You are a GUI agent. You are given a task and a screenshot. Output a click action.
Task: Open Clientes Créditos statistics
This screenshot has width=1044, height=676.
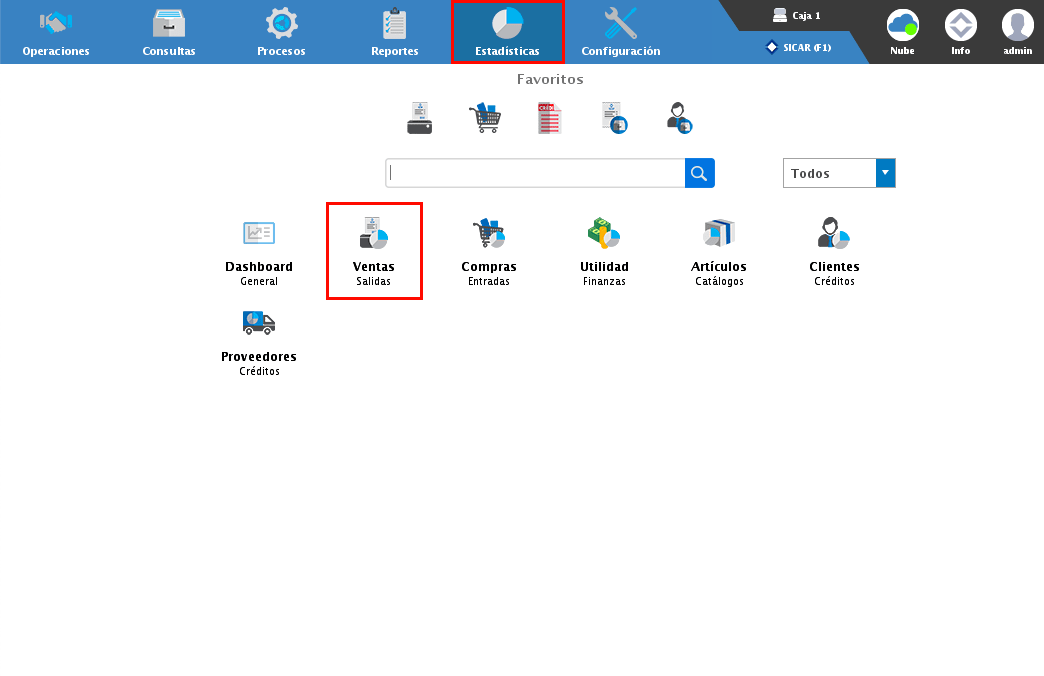(x=834, y=251)
